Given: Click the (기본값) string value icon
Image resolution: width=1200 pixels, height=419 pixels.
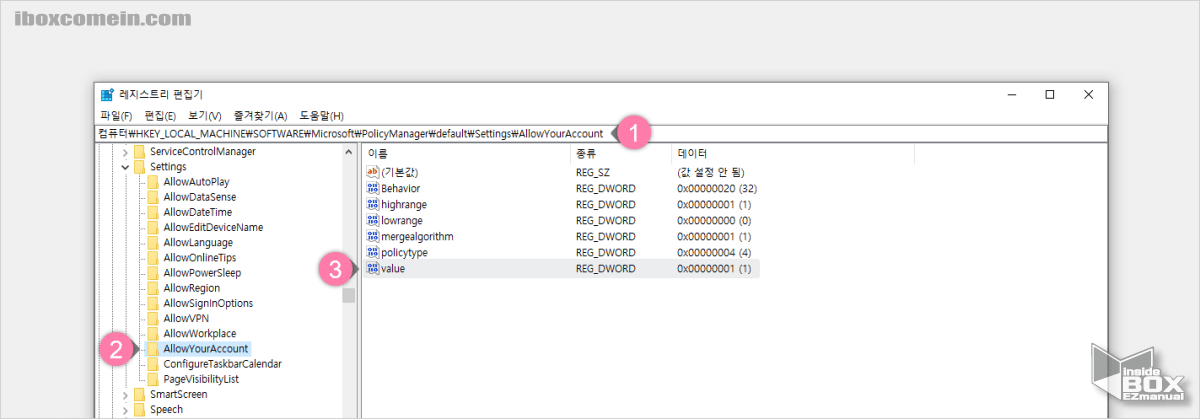Looking at the screenshot, I should pyautogui.click(x=373, y=173).
